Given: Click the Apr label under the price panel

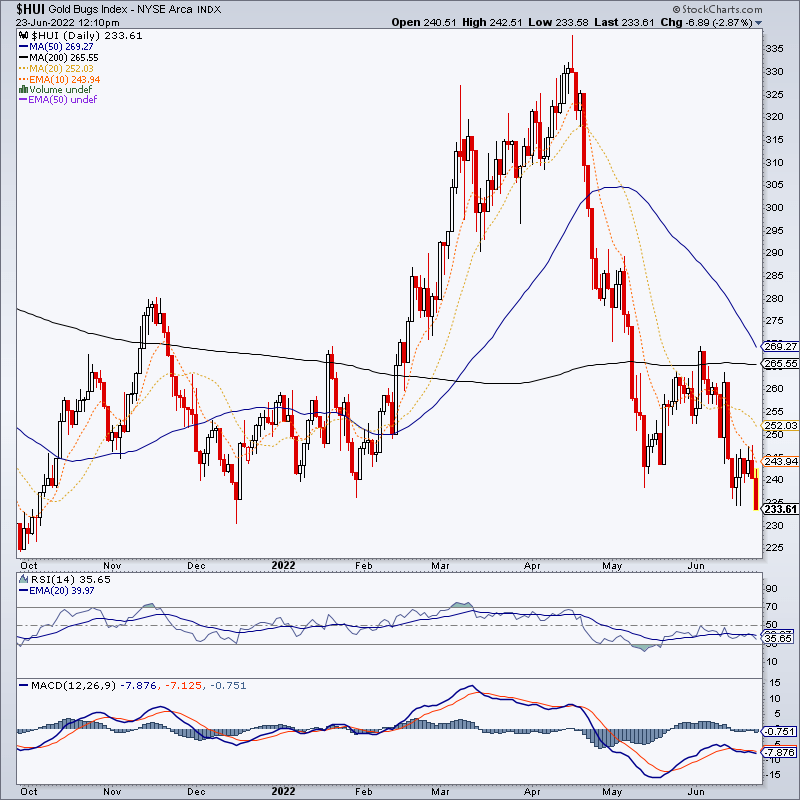Looking at the screenshot, I should pos(532,566).
